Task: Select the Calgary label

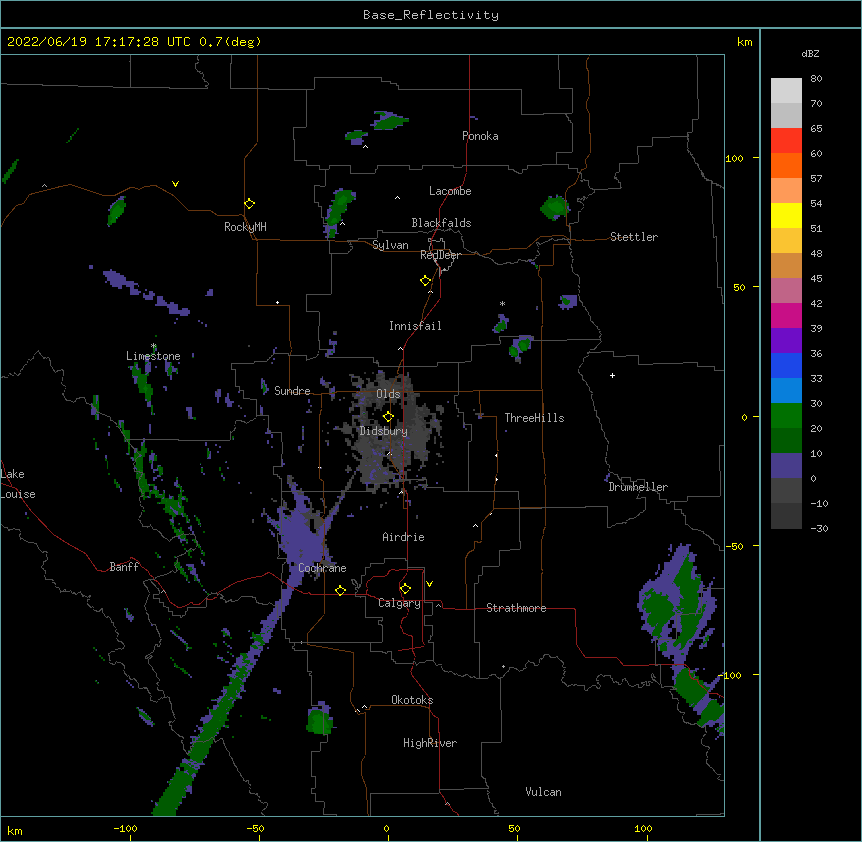Action: (x=399, y=603)
